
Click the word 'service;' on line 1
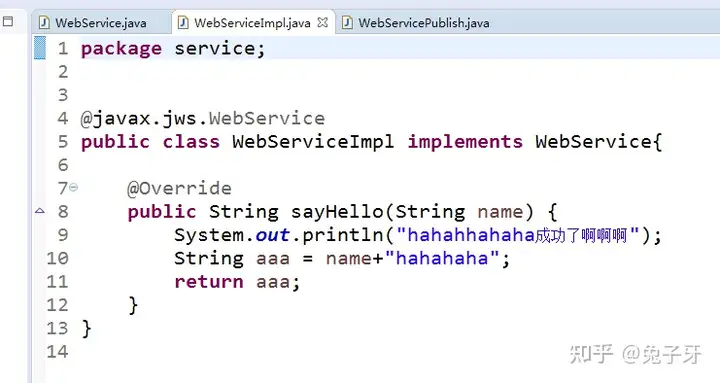220,48
